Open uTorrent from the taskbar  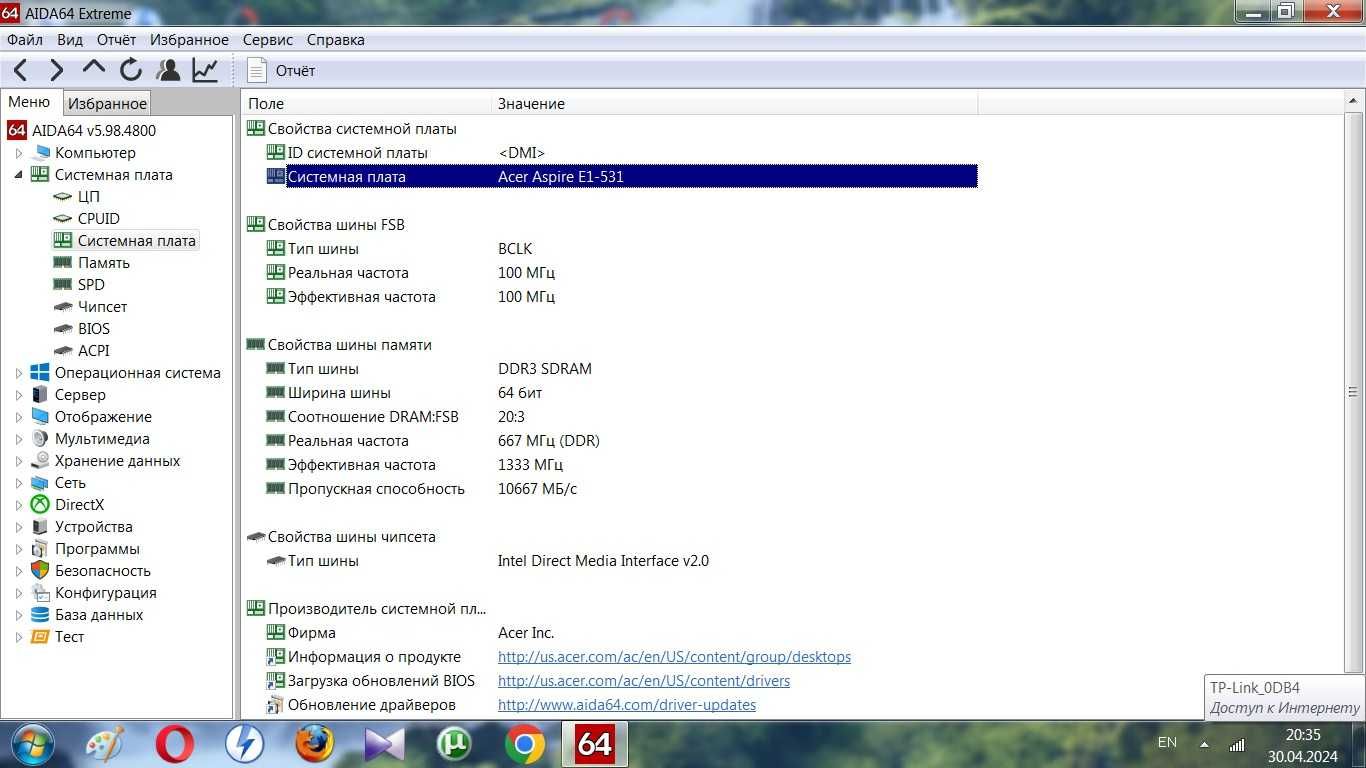point(454,744)
